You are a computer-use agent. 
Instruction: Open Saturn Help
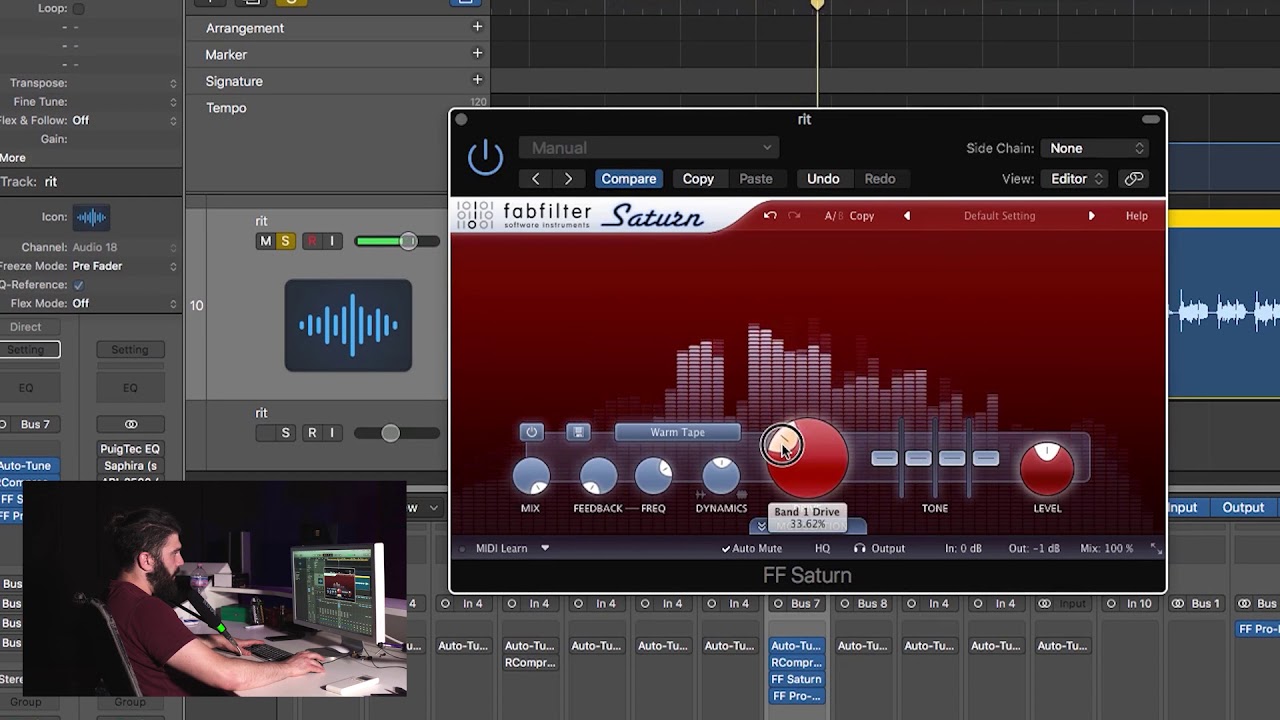tap(1137, 216)
